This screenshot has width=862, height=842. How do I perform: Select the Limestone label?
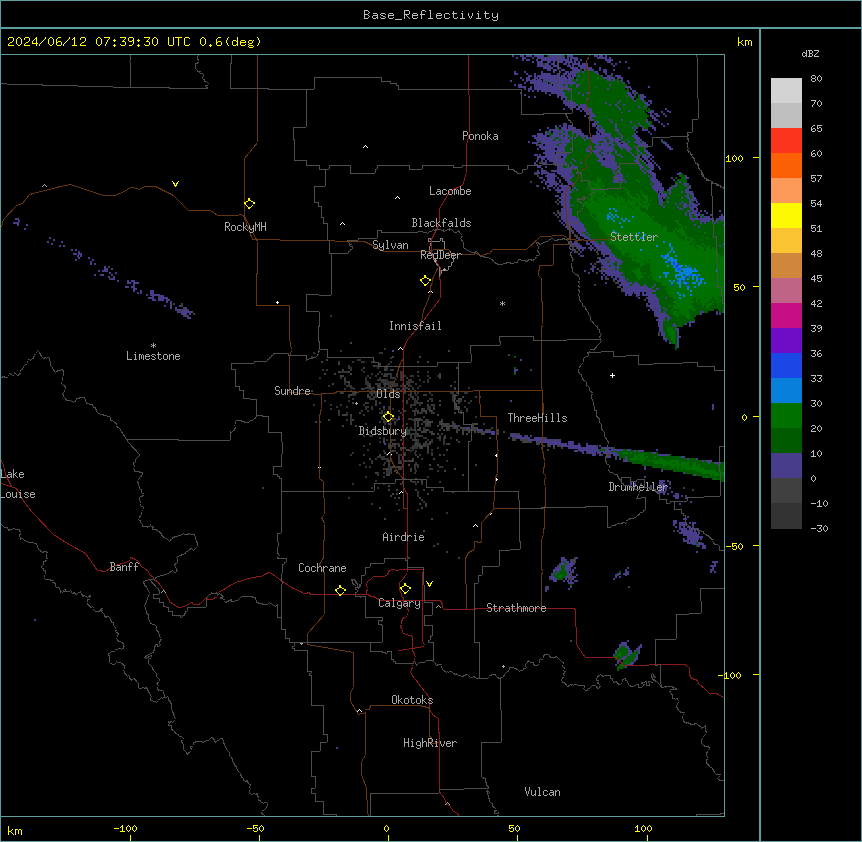[153, 356]
